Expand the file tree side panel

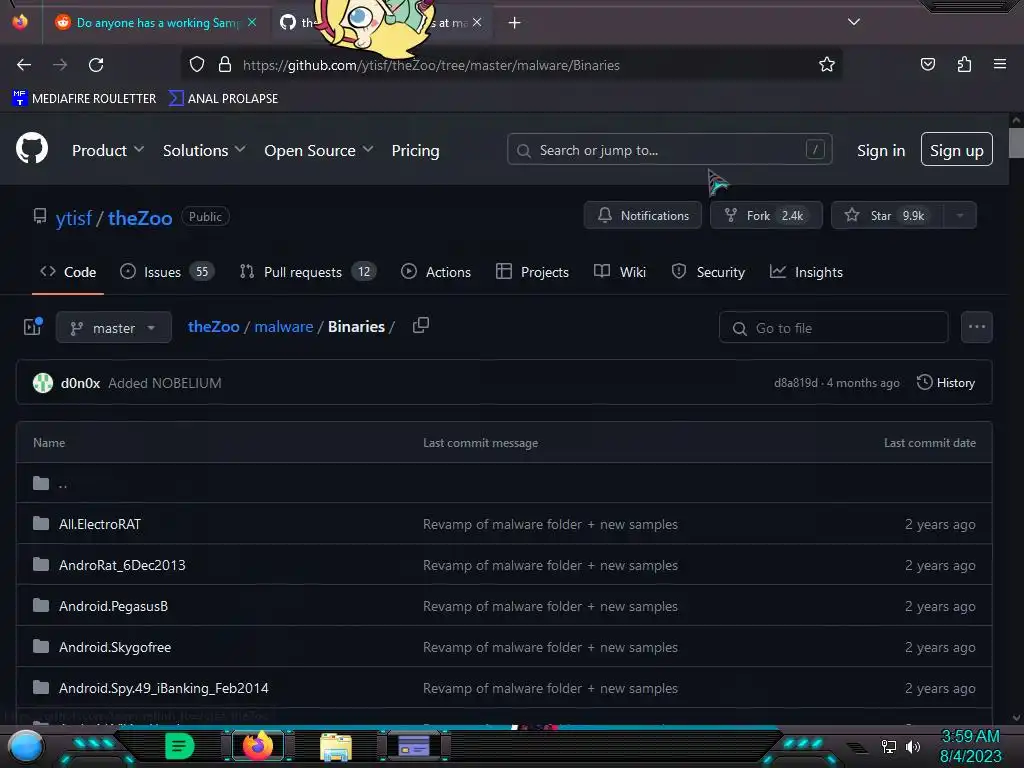click(x=33, y=327)
